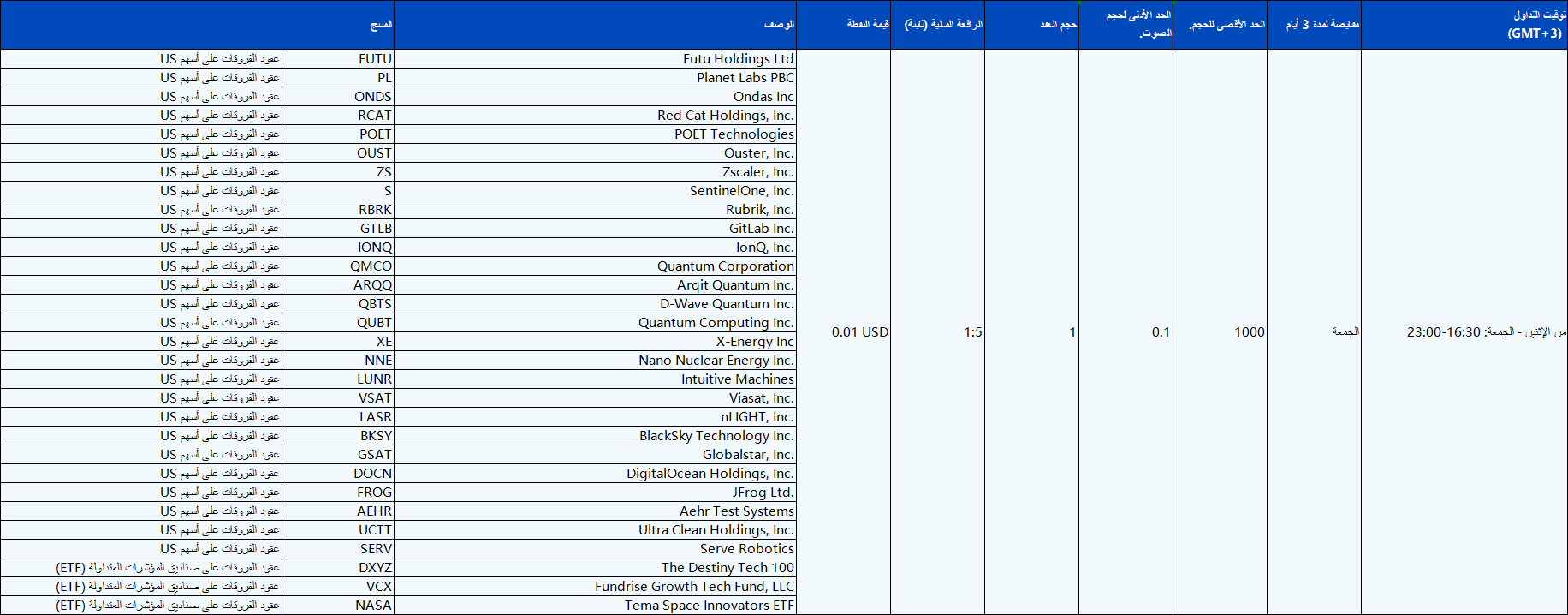Select the POET symbol cell
The image size is (1568, 615).
click(x=338, y=134)
